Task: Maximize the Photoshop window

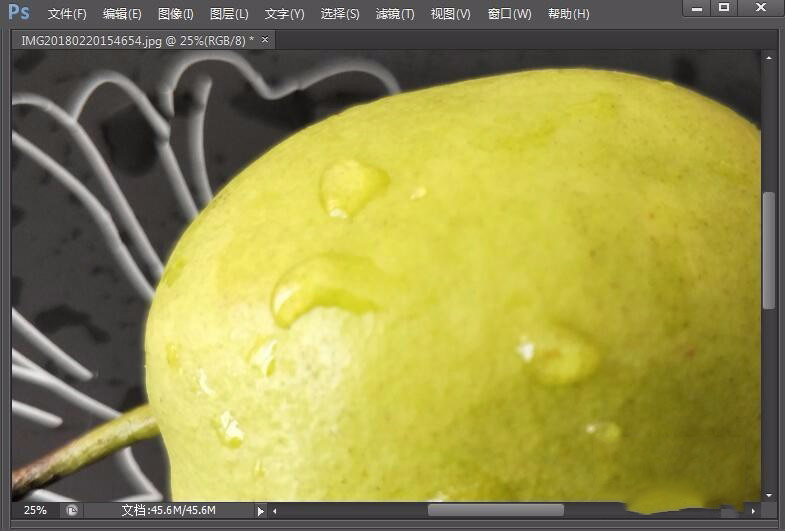Action: click(725, 8)
